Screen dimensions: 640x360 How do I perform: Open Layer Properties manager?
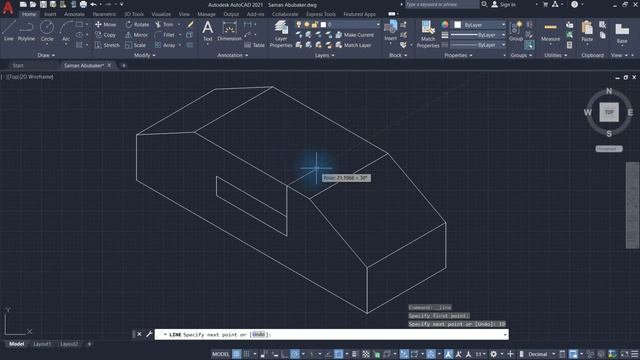click(281, 34)
